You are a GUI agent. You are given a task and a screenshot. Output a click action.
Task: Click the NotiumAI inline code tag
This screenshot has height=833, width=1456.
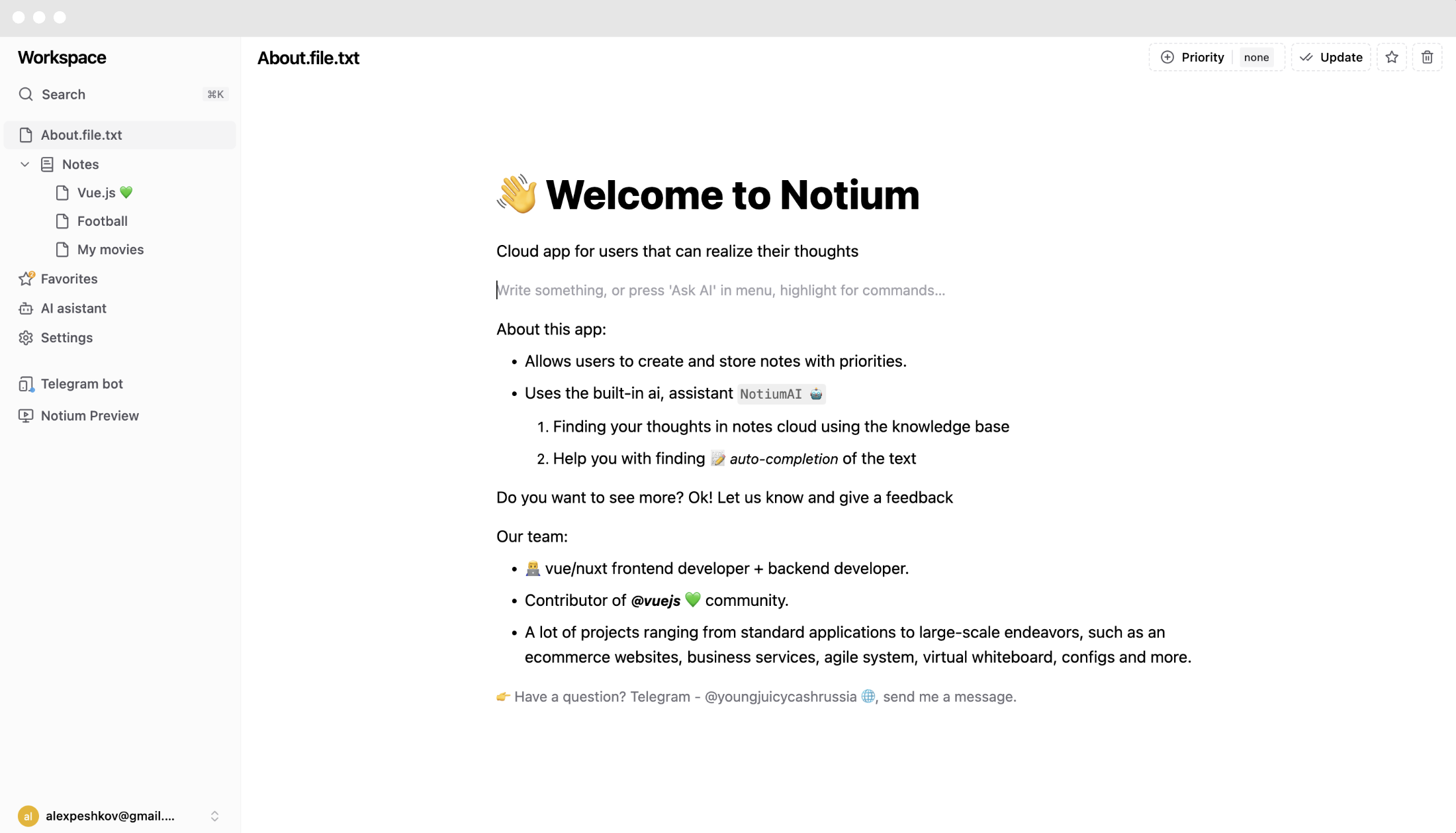(781, 394)
